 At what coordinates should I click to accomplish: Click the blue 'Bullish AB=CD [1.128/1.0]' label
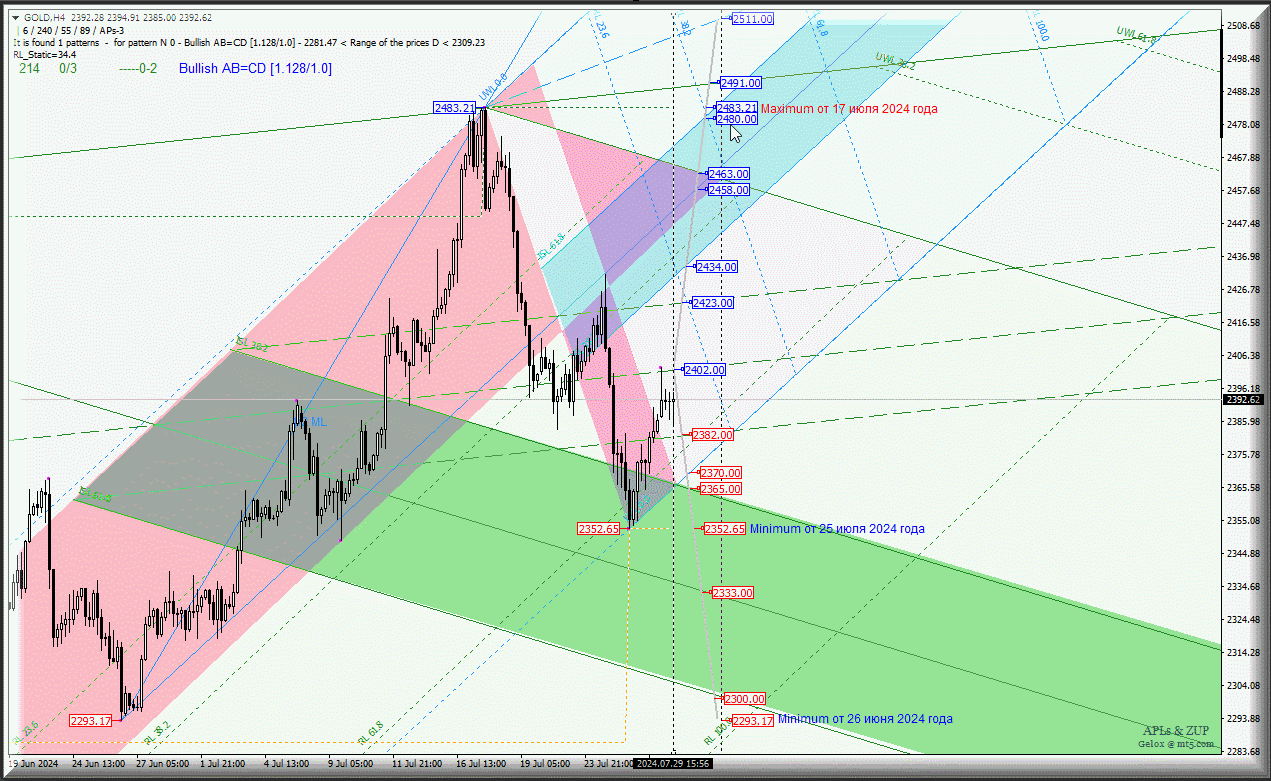[x=255, y=68]
